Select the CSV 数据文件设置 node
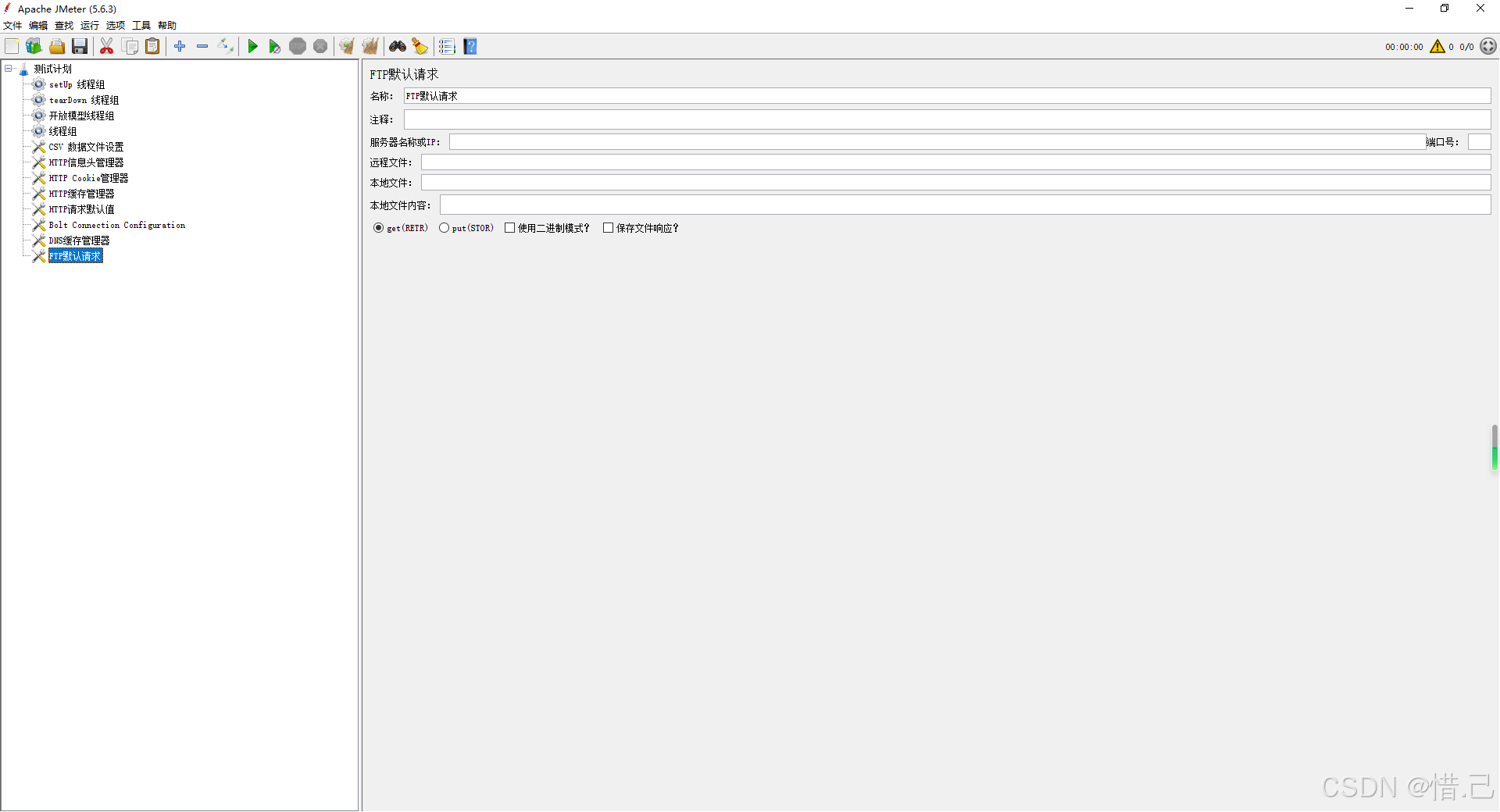This screenshot has width=1500, height=812. click(x=86, y=147)
